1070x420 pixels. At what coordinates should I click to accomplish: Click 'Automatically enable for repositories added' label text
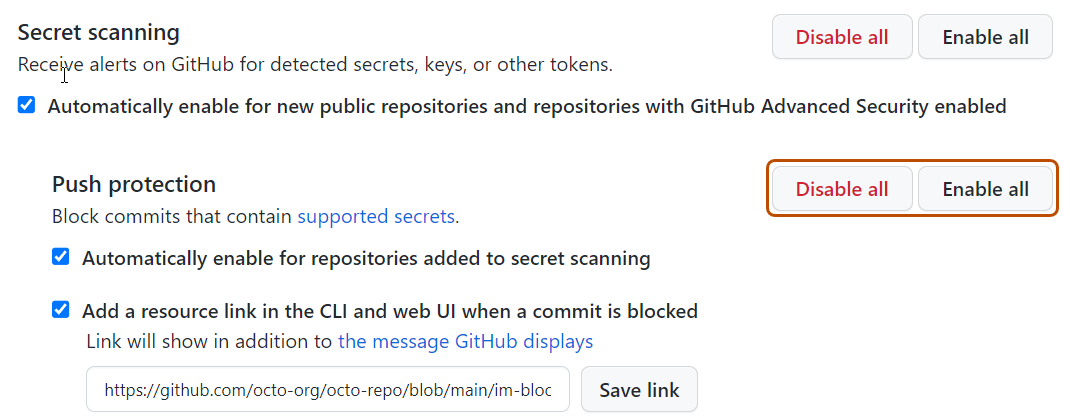point(366,258)
